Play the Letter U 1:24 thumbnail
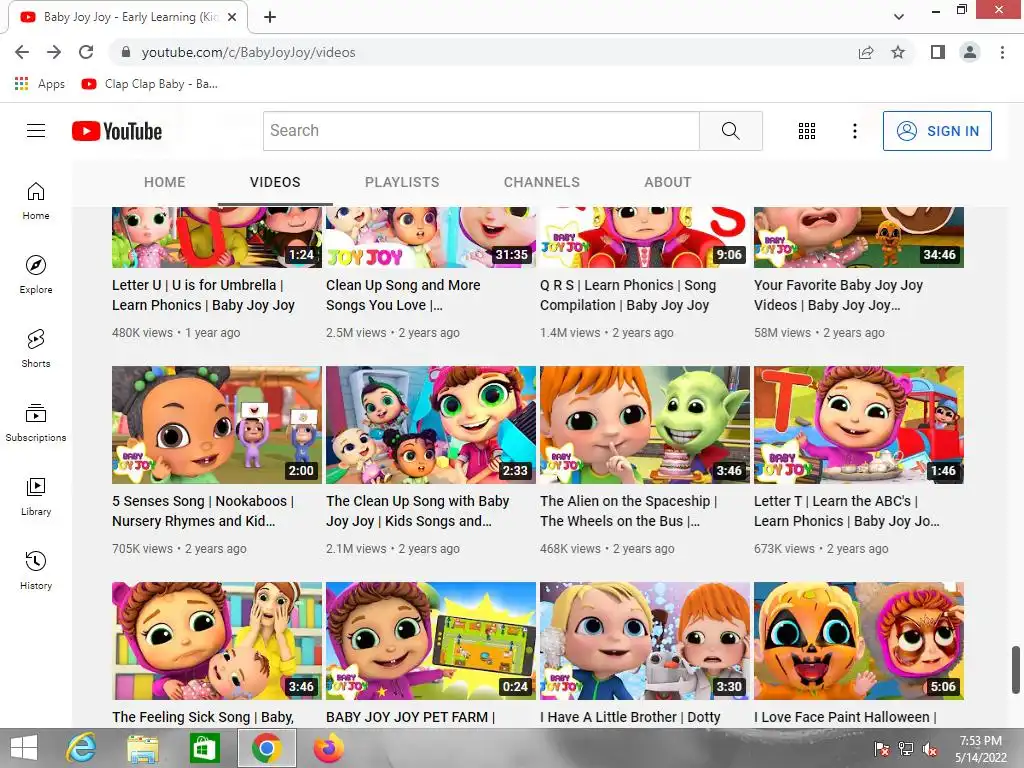1024x768 pixels. [x=217, y=238]
